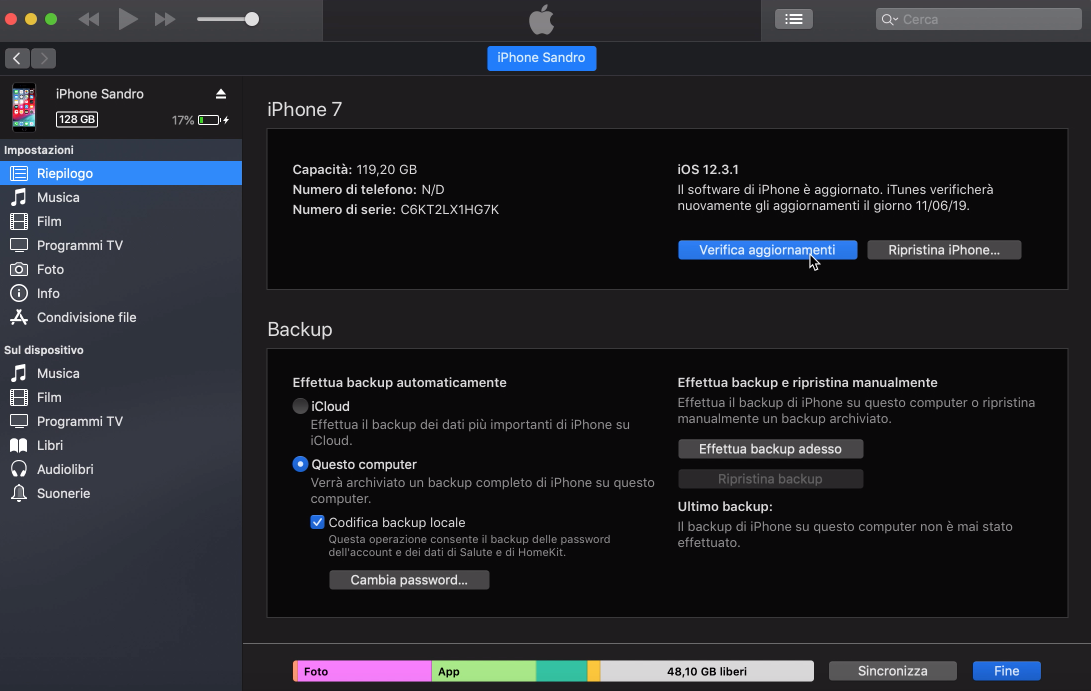Click the yellow storage bar segment

pyautogui.click(x=594, y=671)
